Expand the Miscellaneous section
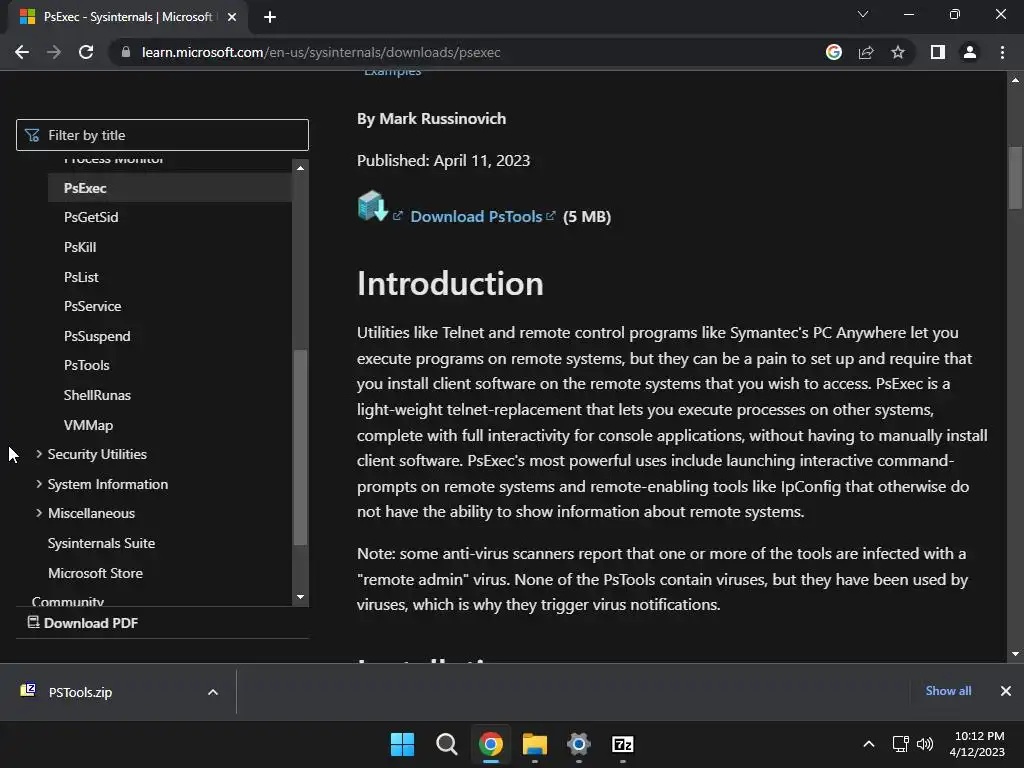The height and width of the screenshot is (768, 1024). click(86, 513)
